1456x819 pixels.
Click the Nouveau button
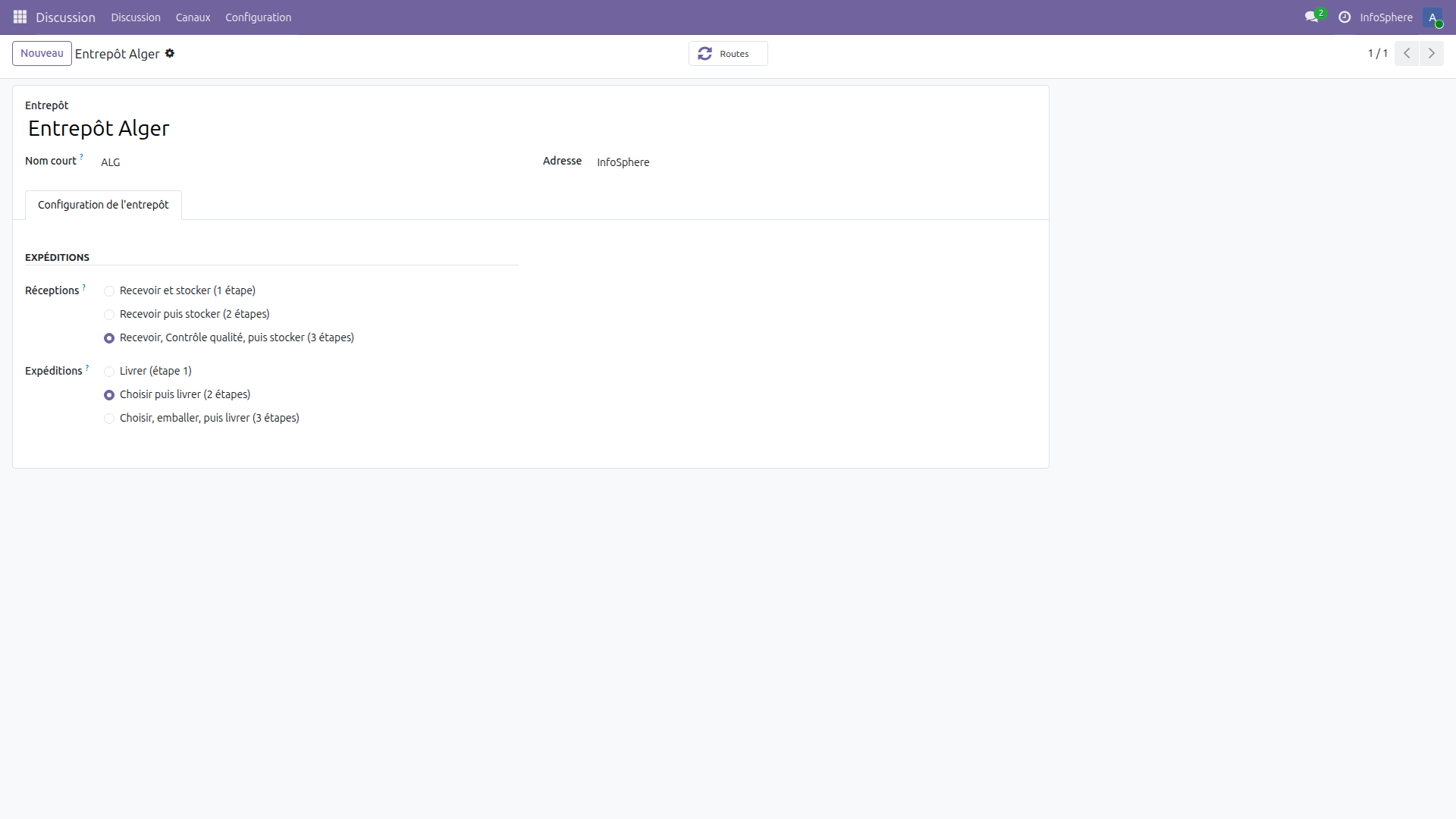42,53
